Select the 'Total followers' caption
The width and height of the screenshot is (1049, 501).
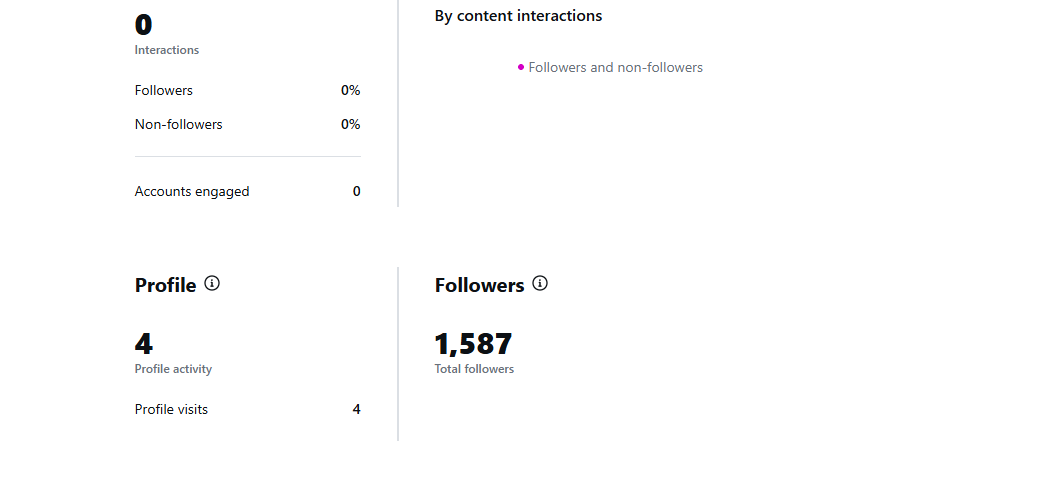click(x=474, y=369)
